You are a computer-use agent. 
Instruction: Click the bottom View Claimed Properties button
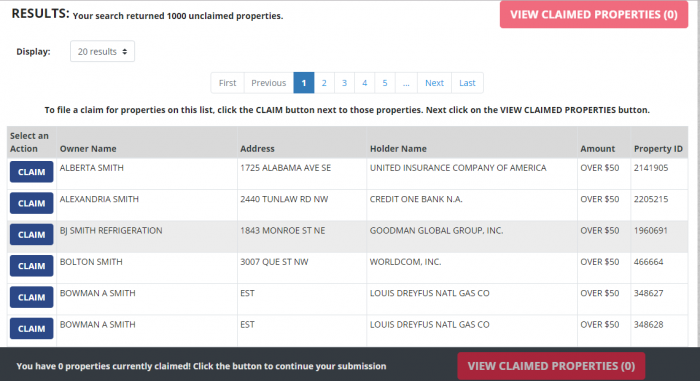(x=551, y=366)
